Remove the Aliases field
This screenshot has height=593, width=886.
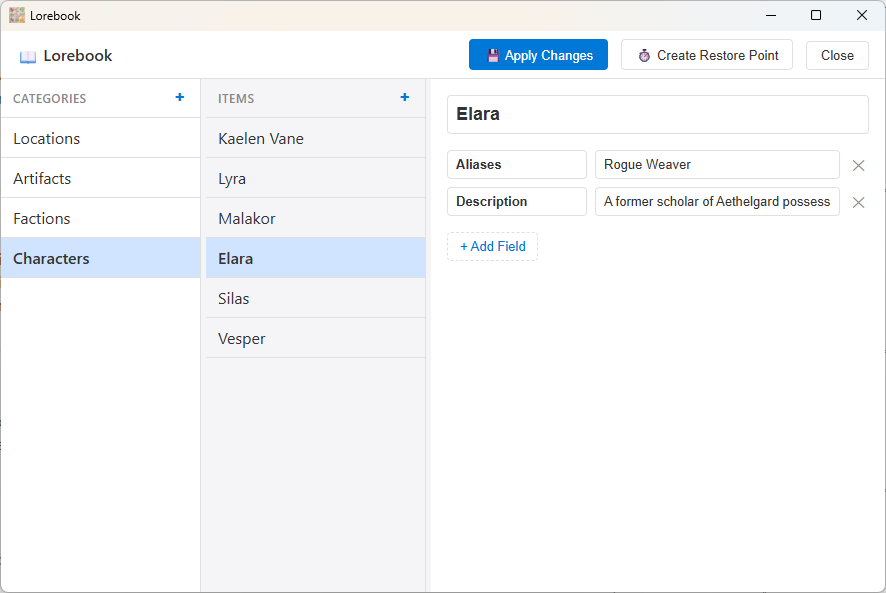click(x=858, y=166)
